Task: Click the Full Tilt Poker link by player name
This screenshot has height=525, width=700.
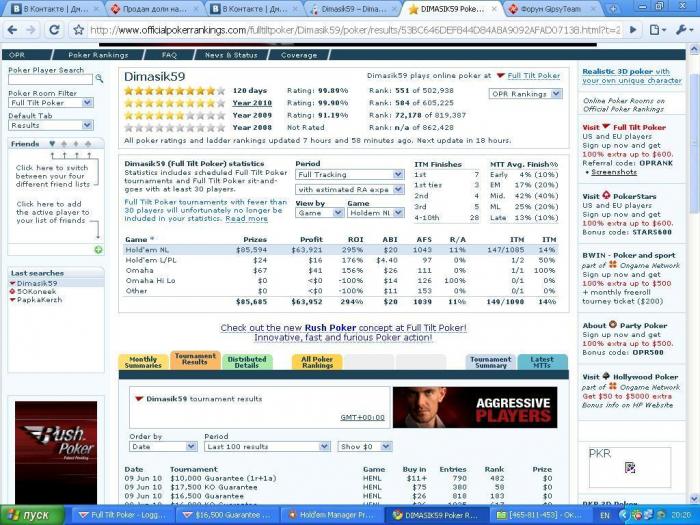Action: point(533,76)
